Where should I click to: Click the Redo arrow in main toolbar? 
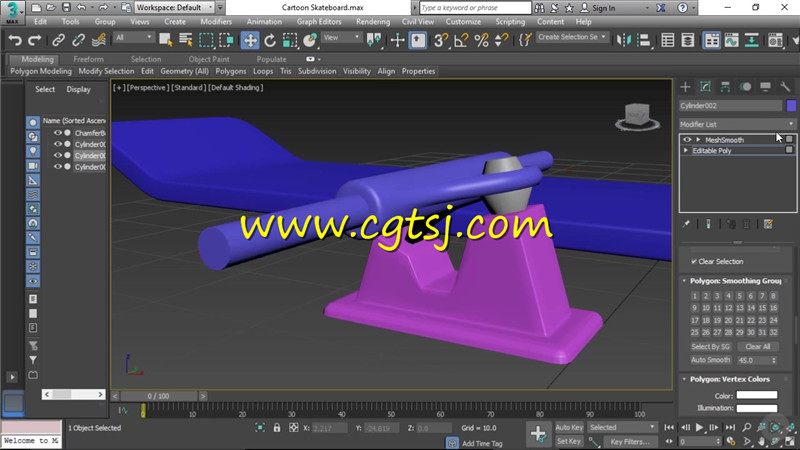[x=34, y=40]
